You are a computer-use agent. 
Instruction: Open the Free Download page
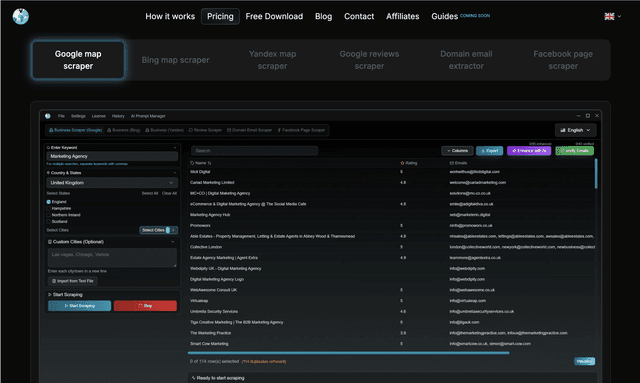(x=274, y=16)
